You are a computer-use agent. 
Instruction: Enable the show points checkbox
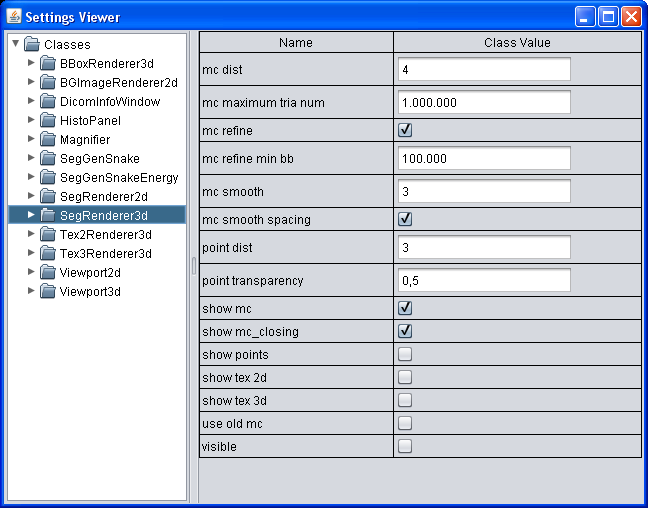405,355
